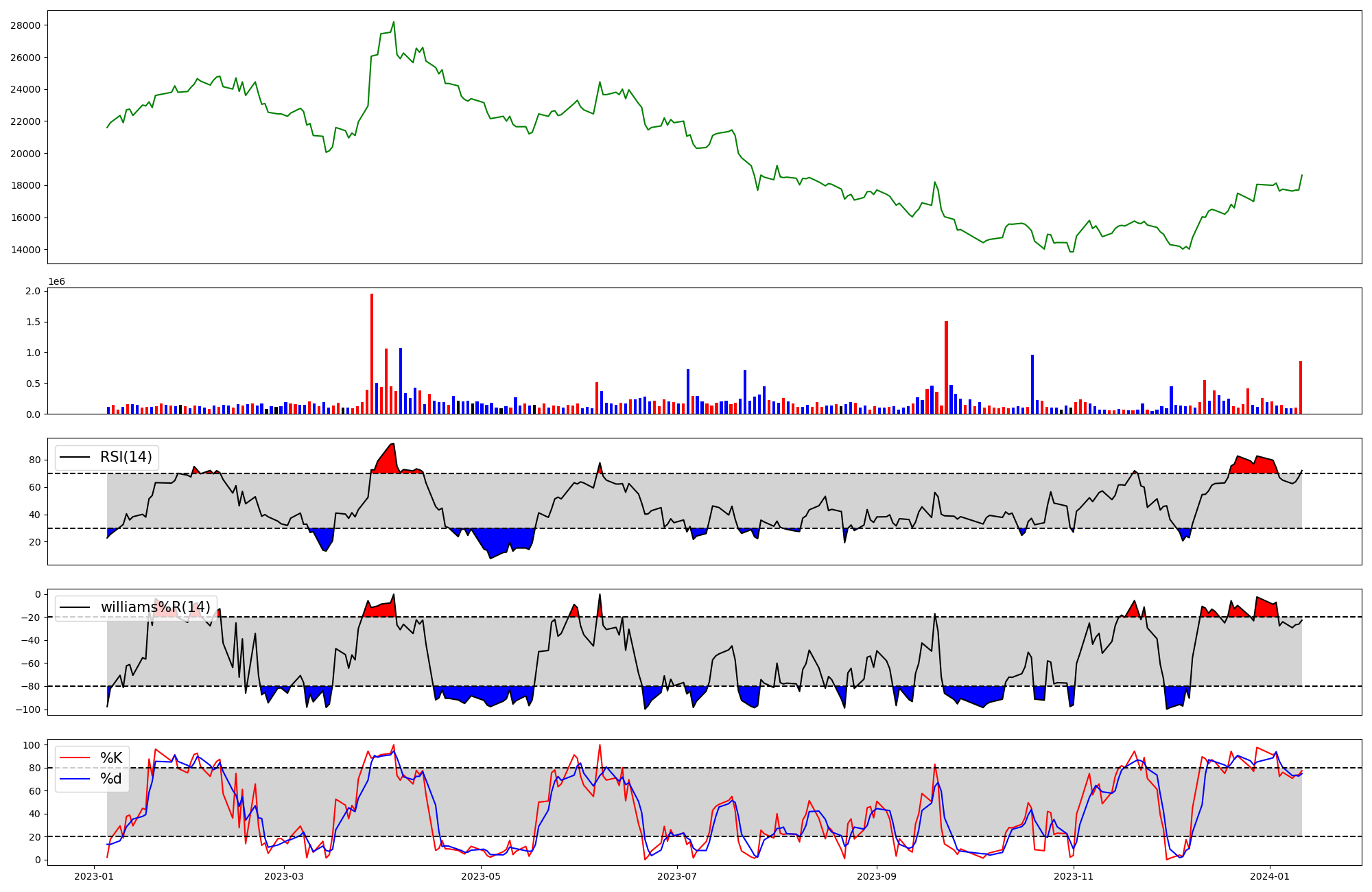Click the RSI(14) legend entry

click(106, 457)
